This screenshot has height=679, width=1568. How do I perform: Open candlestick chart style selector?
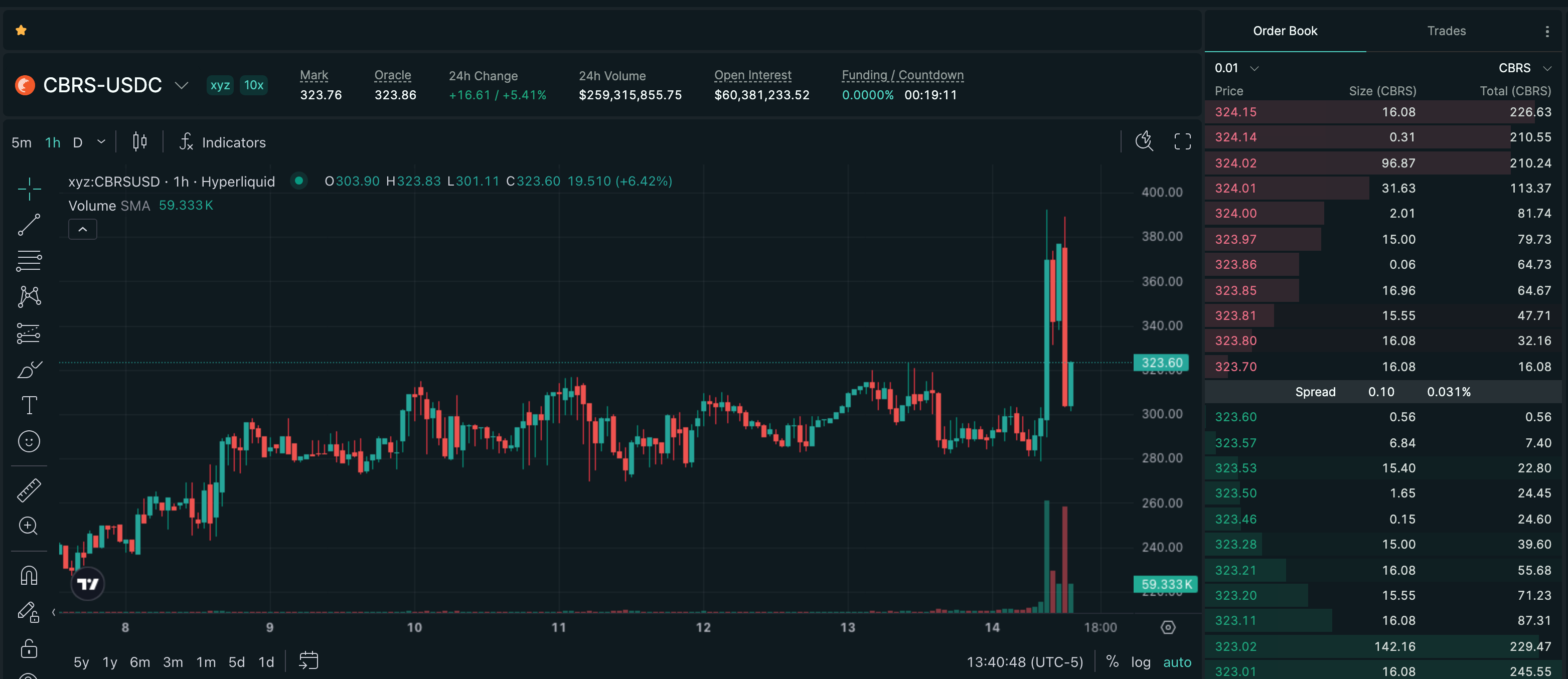point(140,142)
